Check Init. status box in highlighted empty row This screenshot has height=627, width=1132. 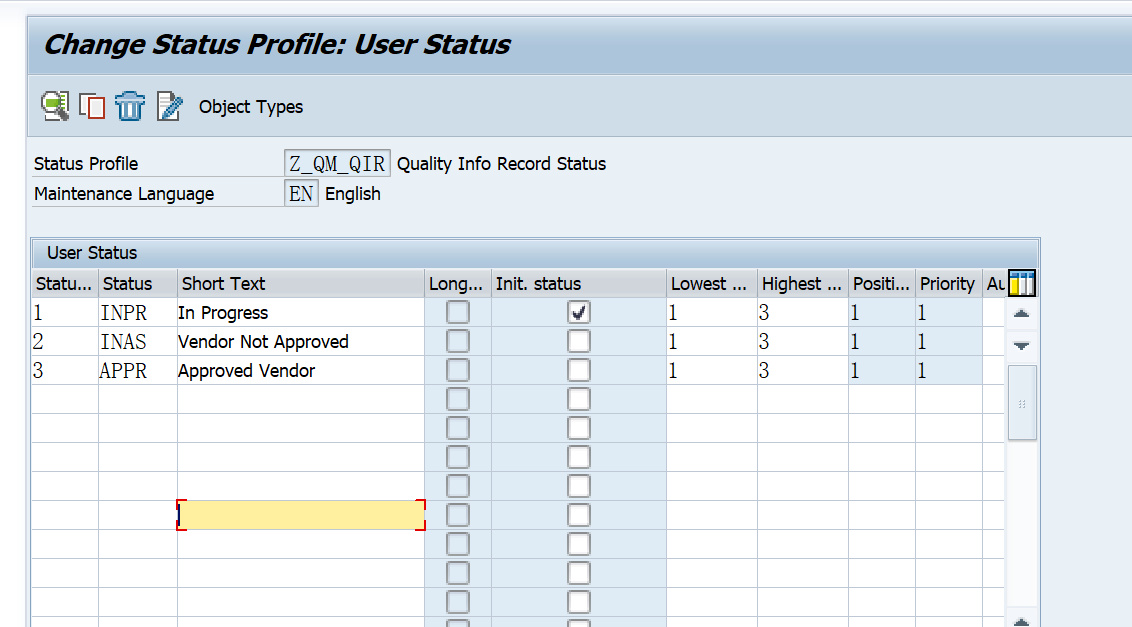click(x=578, y=515)
